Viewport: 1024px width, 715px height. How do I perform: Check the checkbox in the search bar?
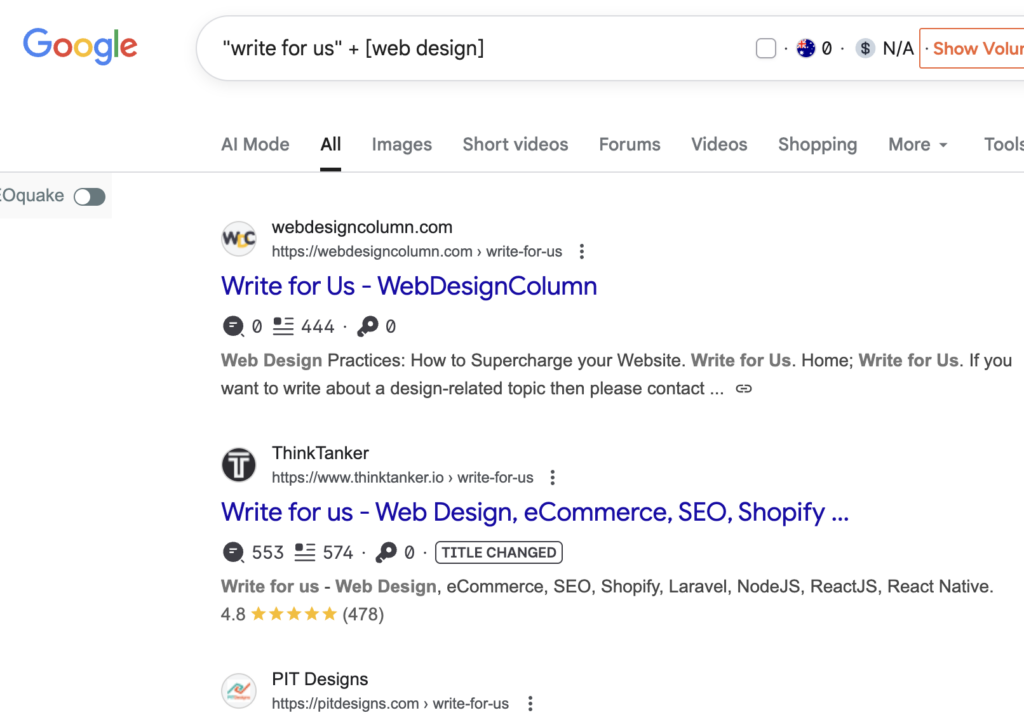766,48
